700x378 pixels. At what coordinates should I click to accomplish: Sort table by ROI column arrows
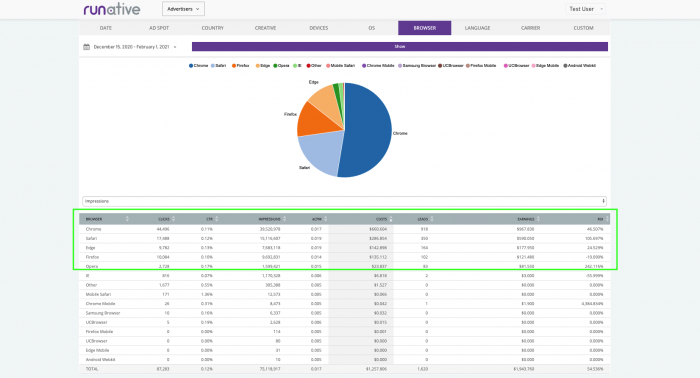607,219
